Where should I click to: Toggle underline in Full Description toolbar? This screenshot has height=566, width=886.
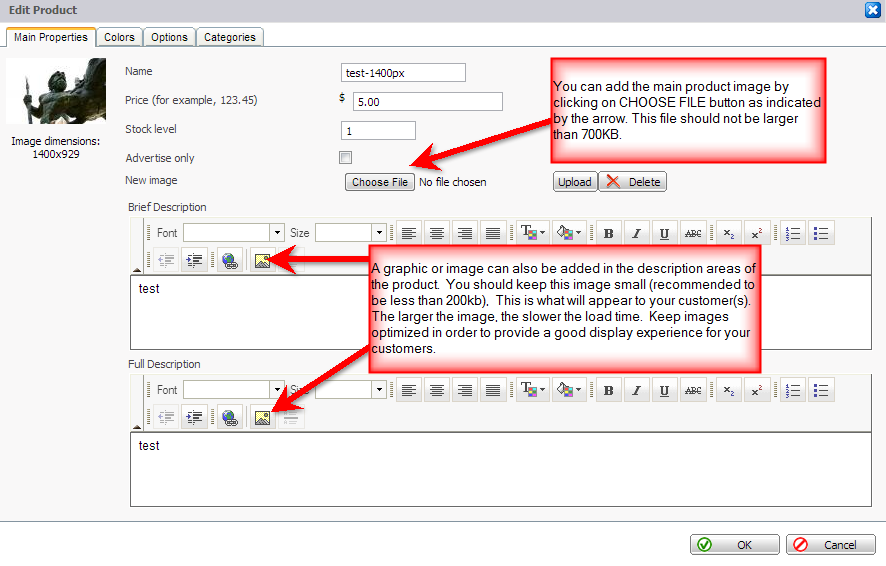(664, 390)
